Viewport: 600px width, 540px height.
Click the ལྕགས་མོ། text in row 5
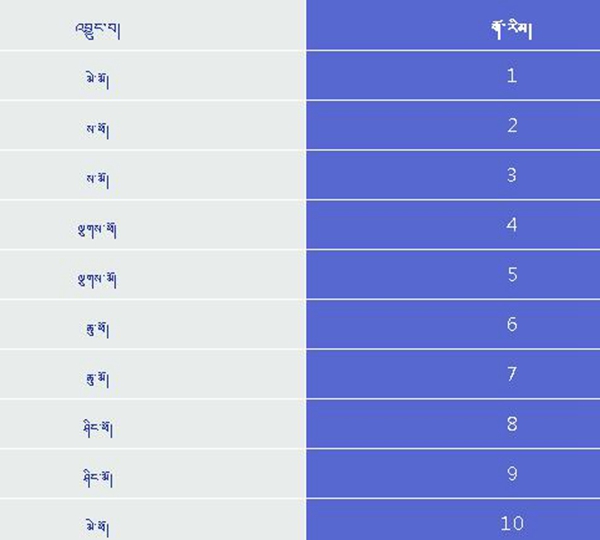(x=97, y=279)
